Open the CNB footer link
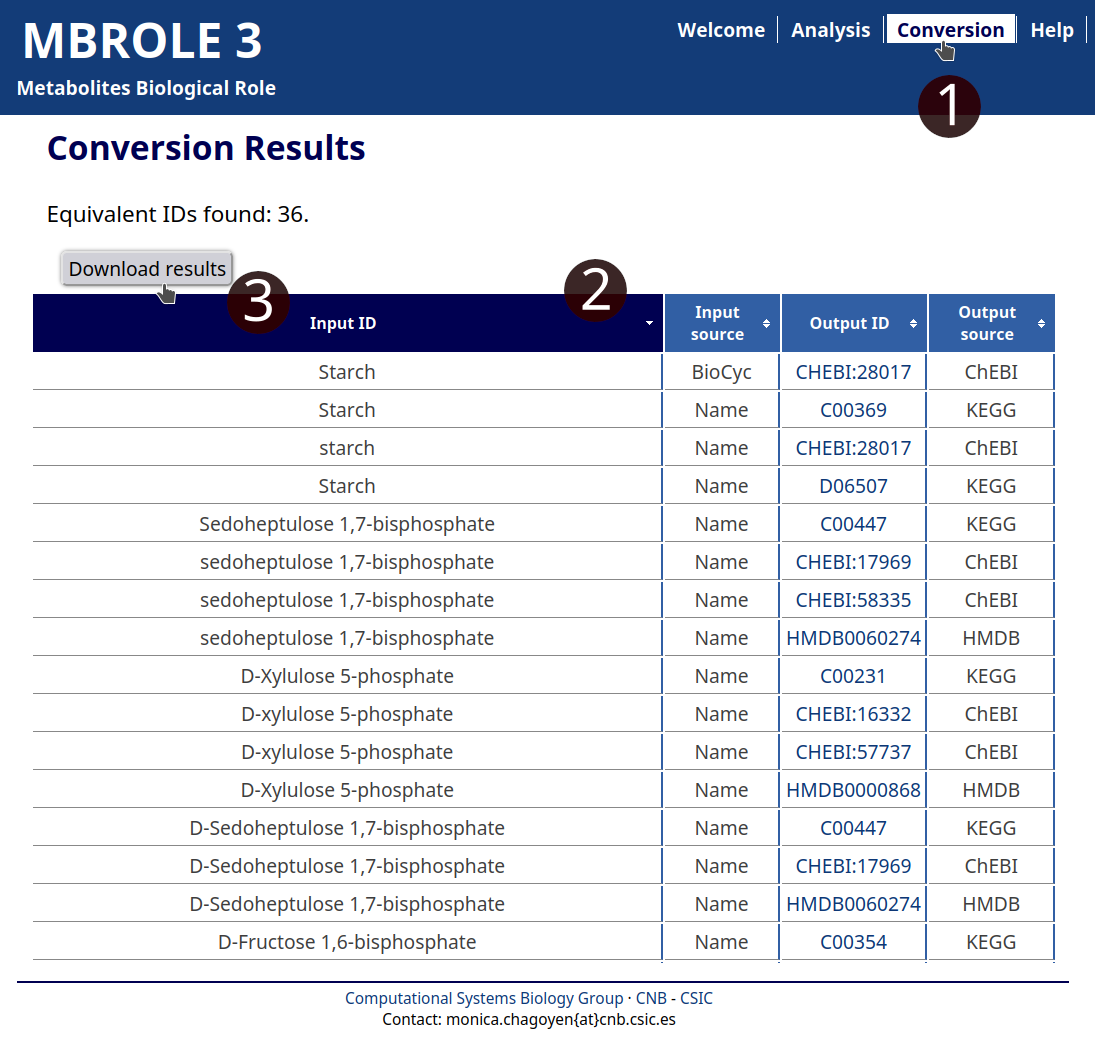The height and width of the screenshot is (1042, 1096). pos(651,998)
